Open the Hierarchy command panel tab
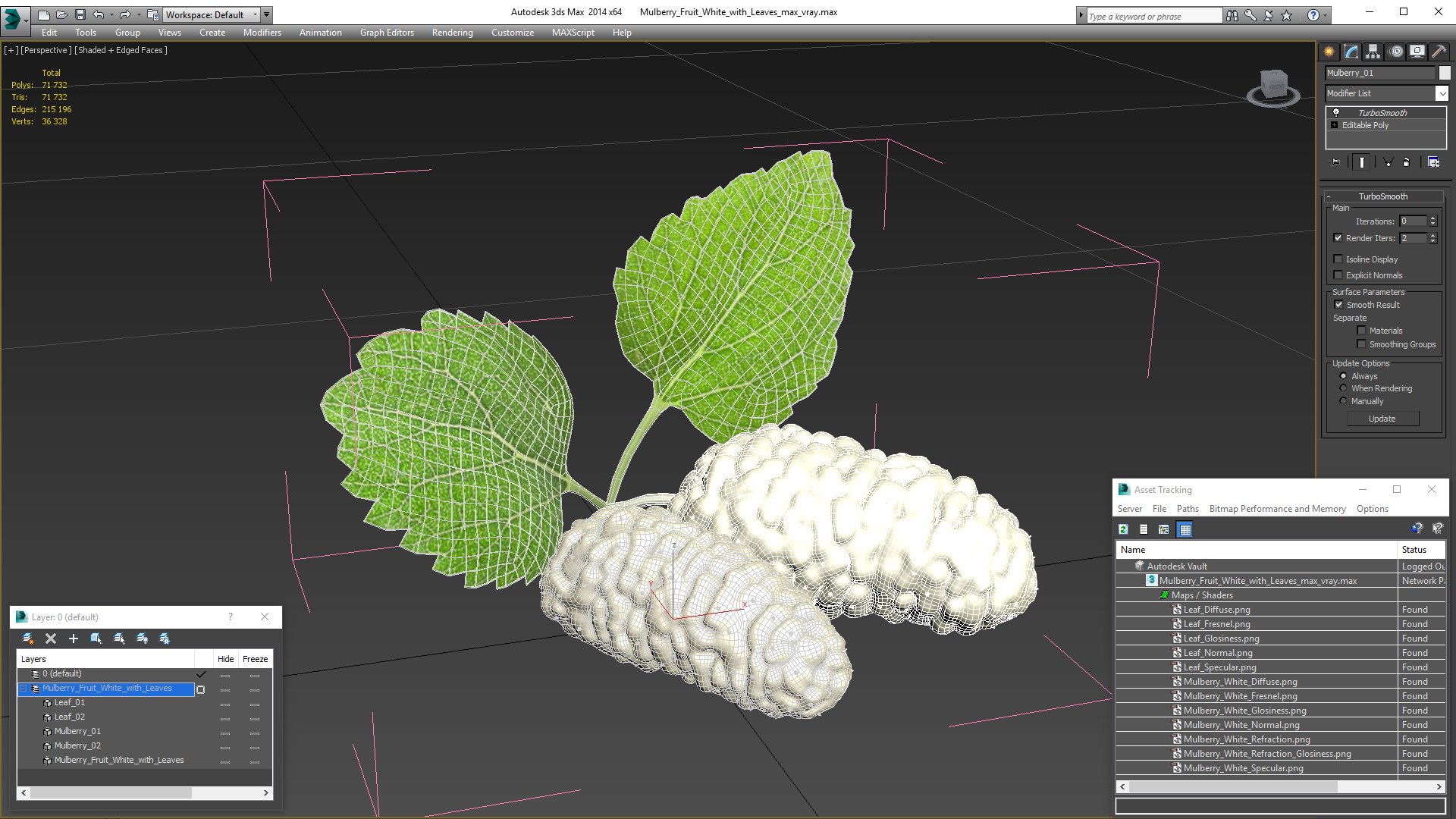This screenshot has width=1456, height=819. tap(1373, 52)
